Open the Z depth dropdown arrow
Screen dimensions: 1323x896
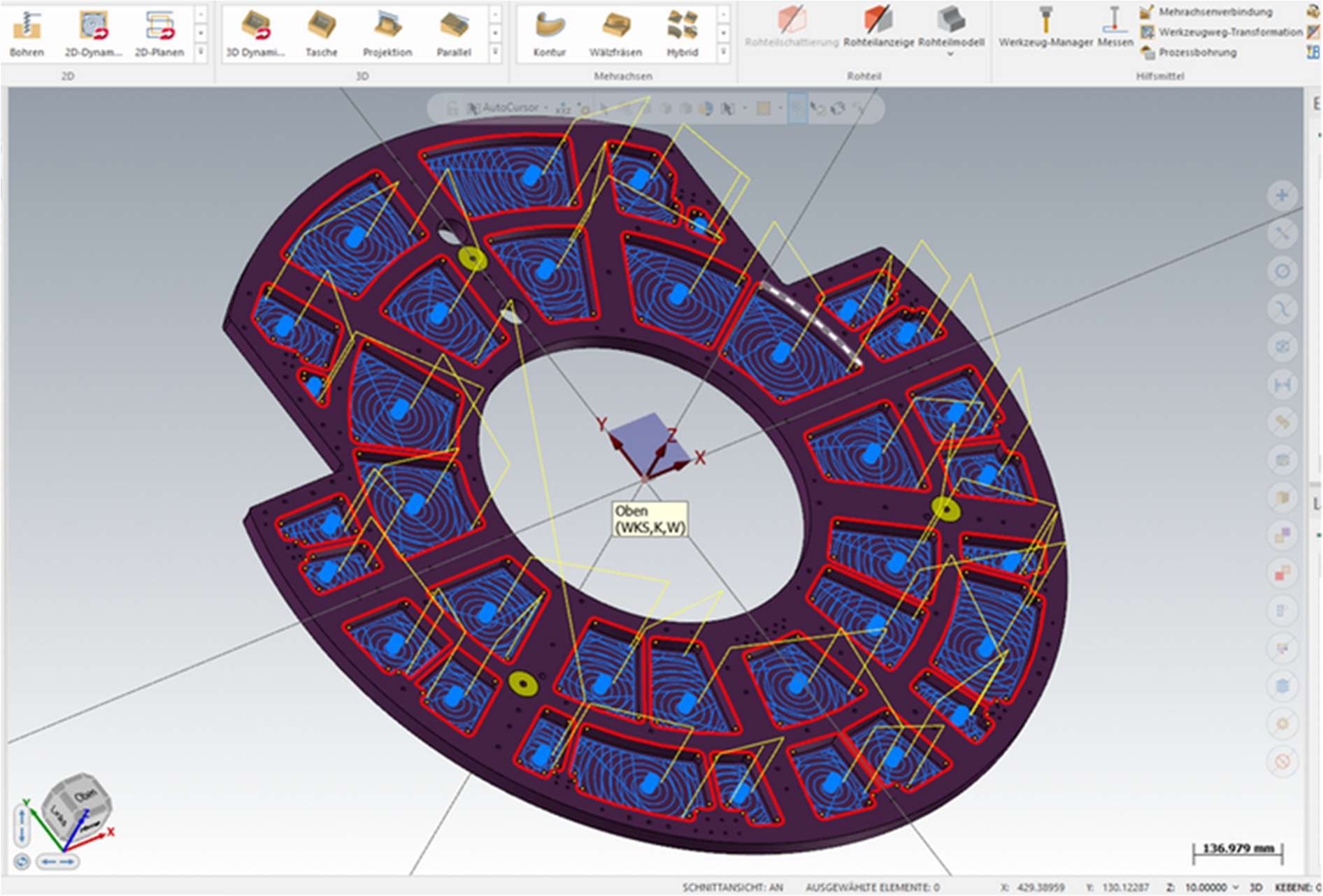(1236, 887)
